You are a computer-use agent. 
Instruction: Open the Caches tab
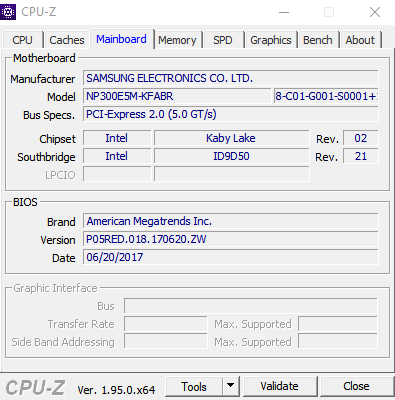coord(67,40)
